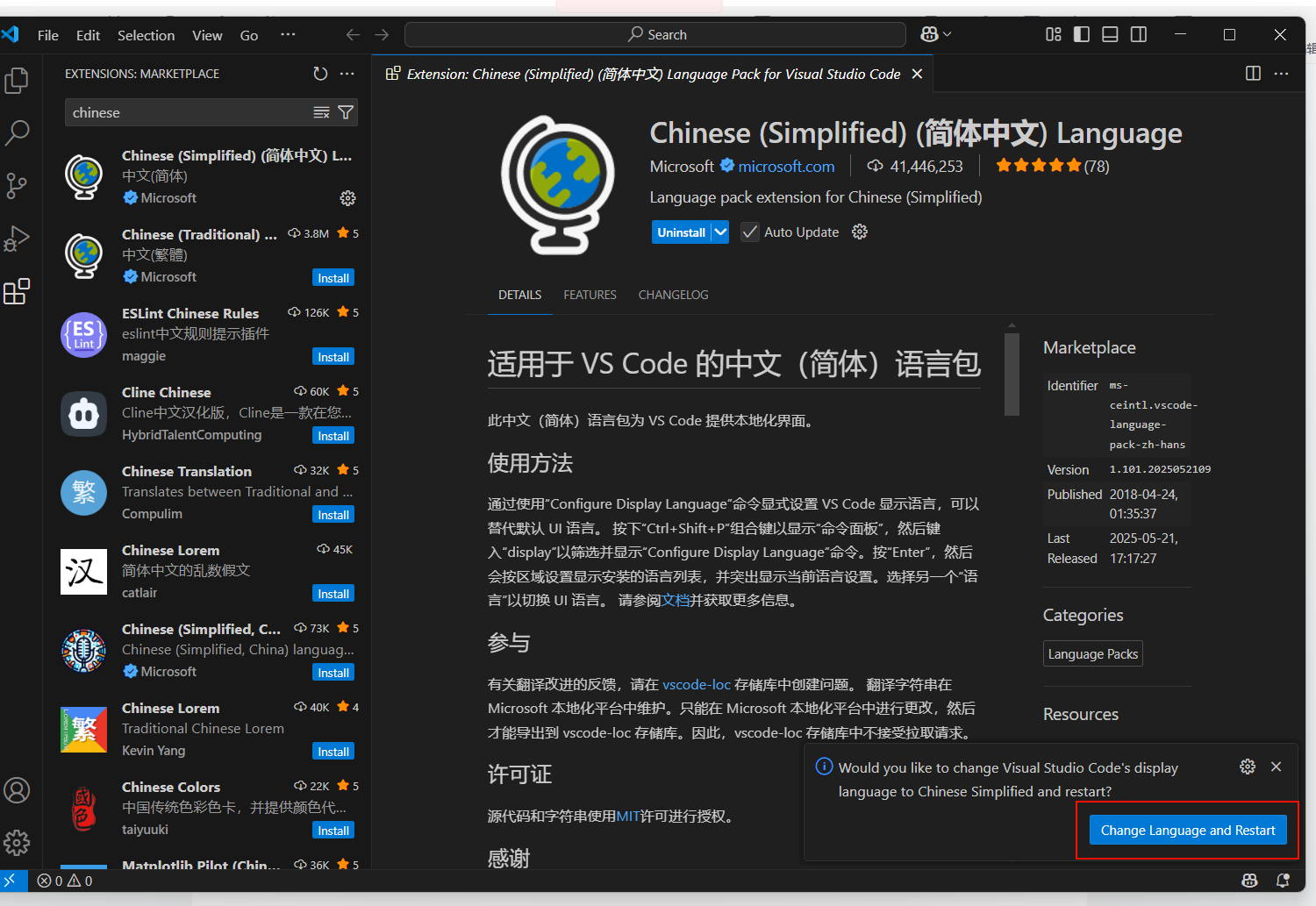Open the Run and Debug view

(18, 238)
